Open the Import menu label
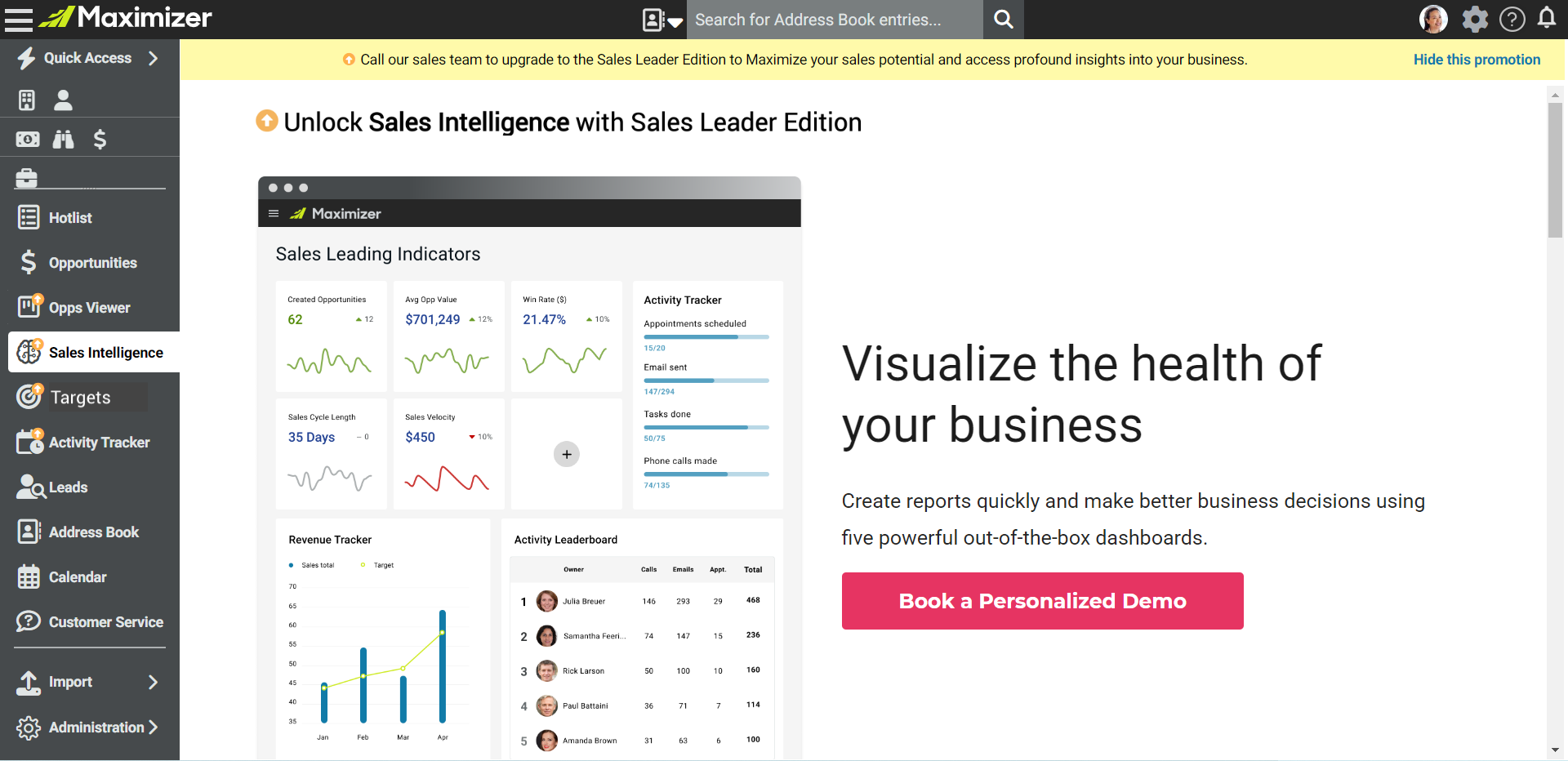This screenshot has width=1568, height=761. (70, 682)
